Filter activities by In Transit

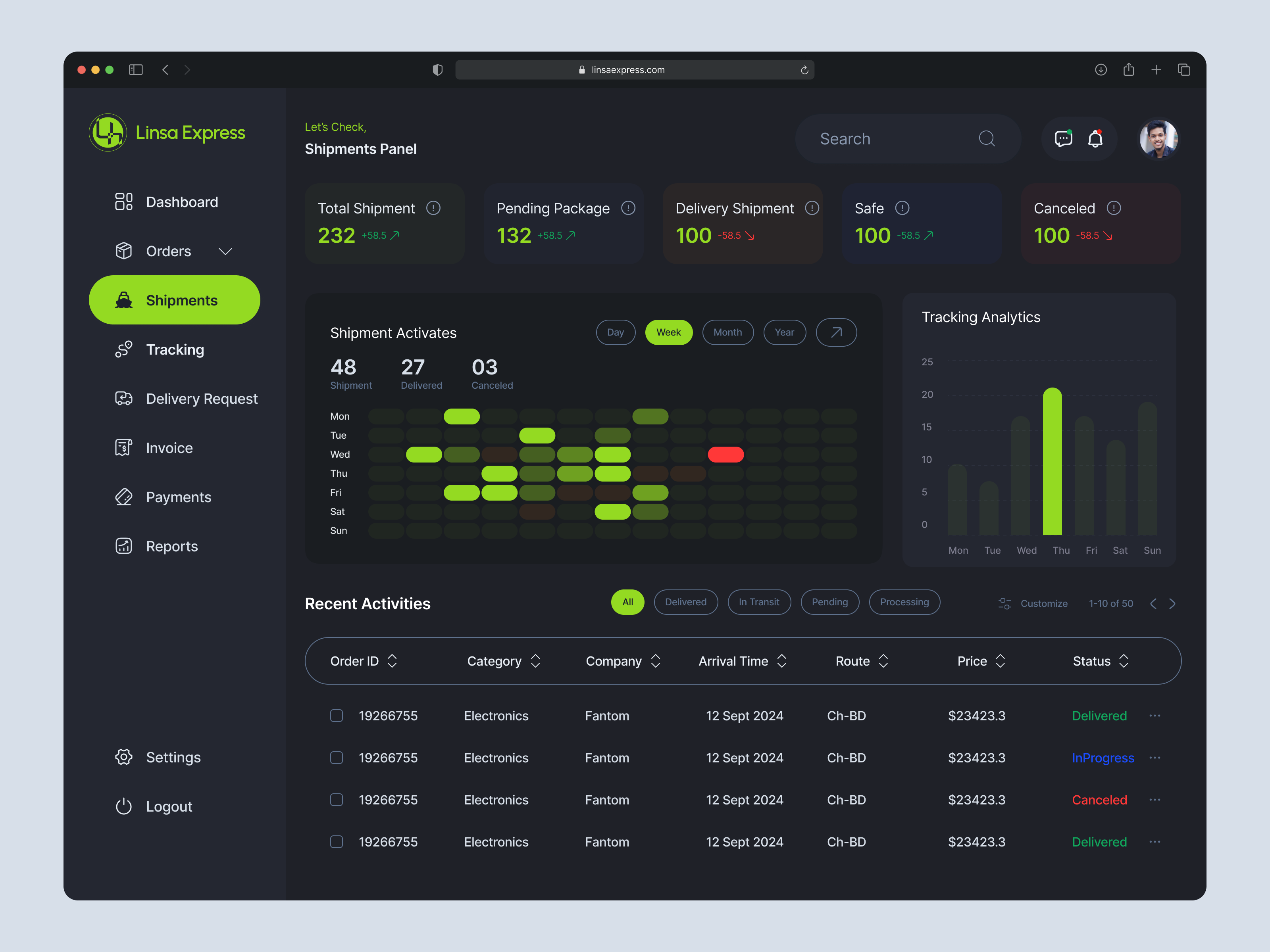click(x=759, y=602)
